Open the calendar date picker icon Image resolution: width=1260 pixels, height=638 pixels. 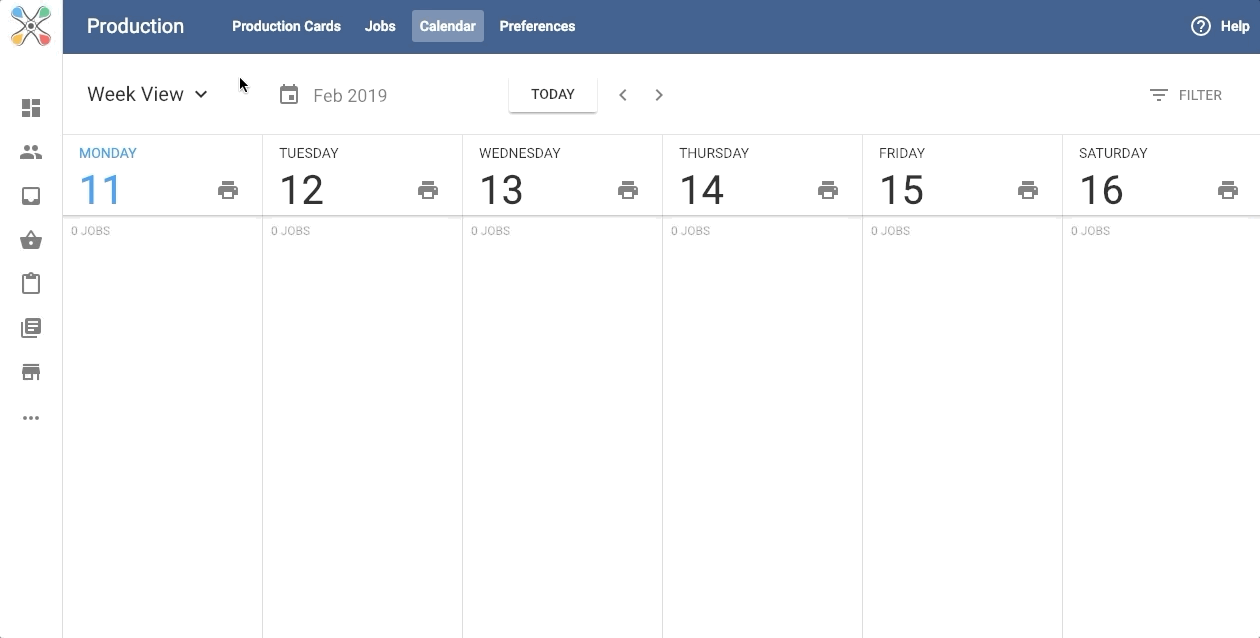point(289,94)
